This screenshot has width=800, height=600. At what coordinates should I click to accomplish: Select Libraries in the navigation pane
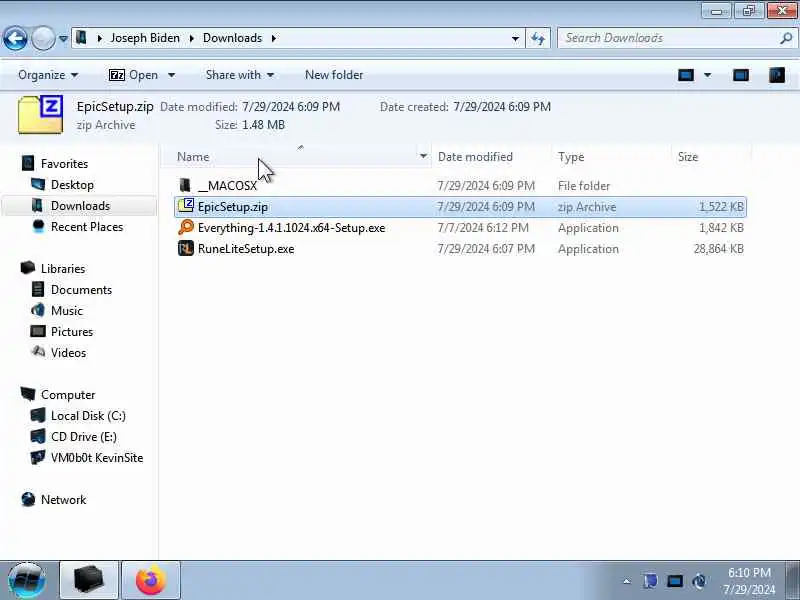(63, 268)
